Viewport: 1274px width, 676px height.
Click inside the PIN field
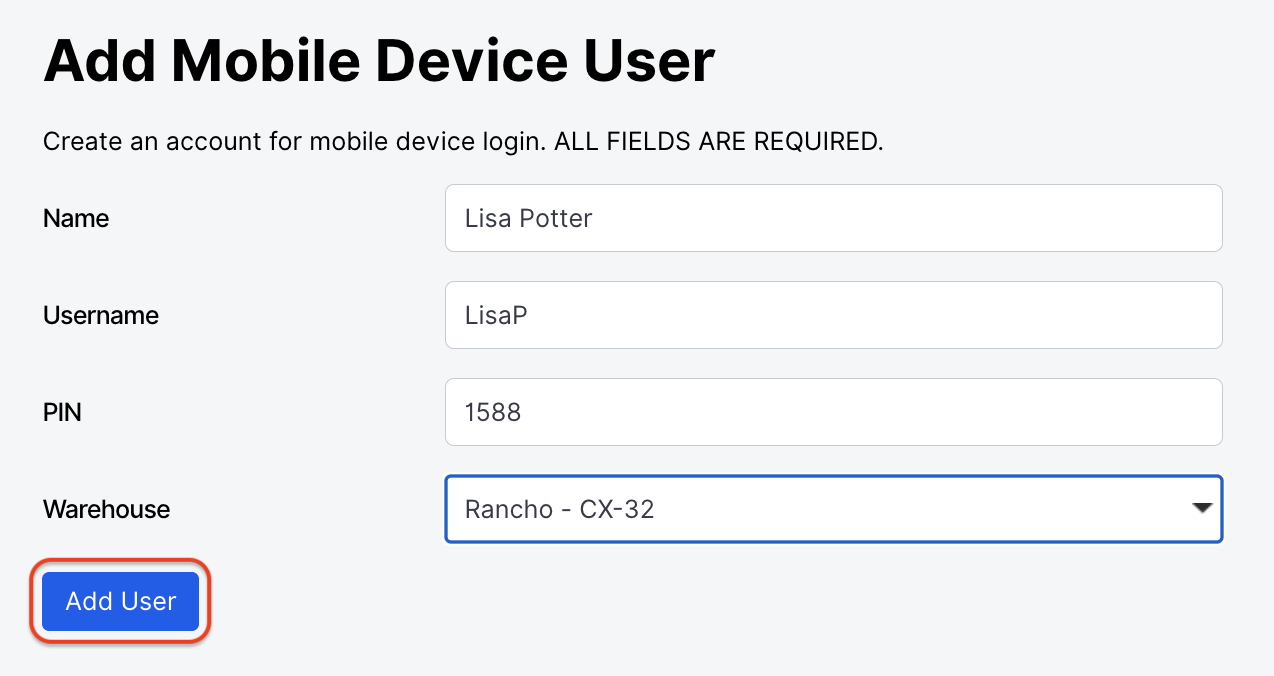click(x=833, y=412)
